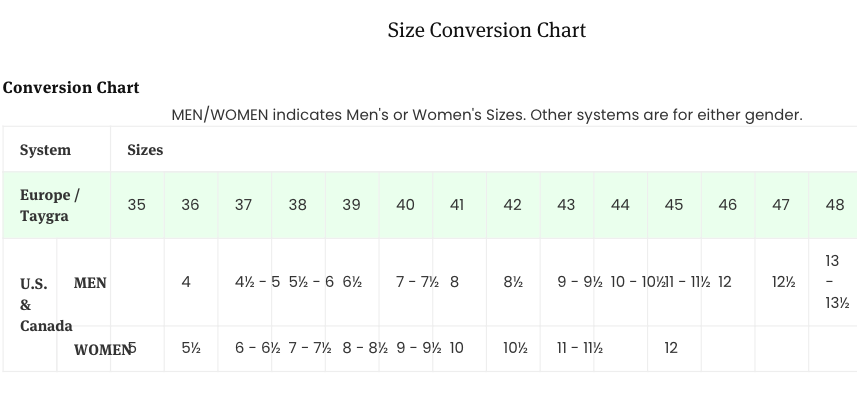The width and height of the screenshot is (857, 407).
Task: Click women's size 5½ cell
Action: pyautogui.click(x=191, y=348)
